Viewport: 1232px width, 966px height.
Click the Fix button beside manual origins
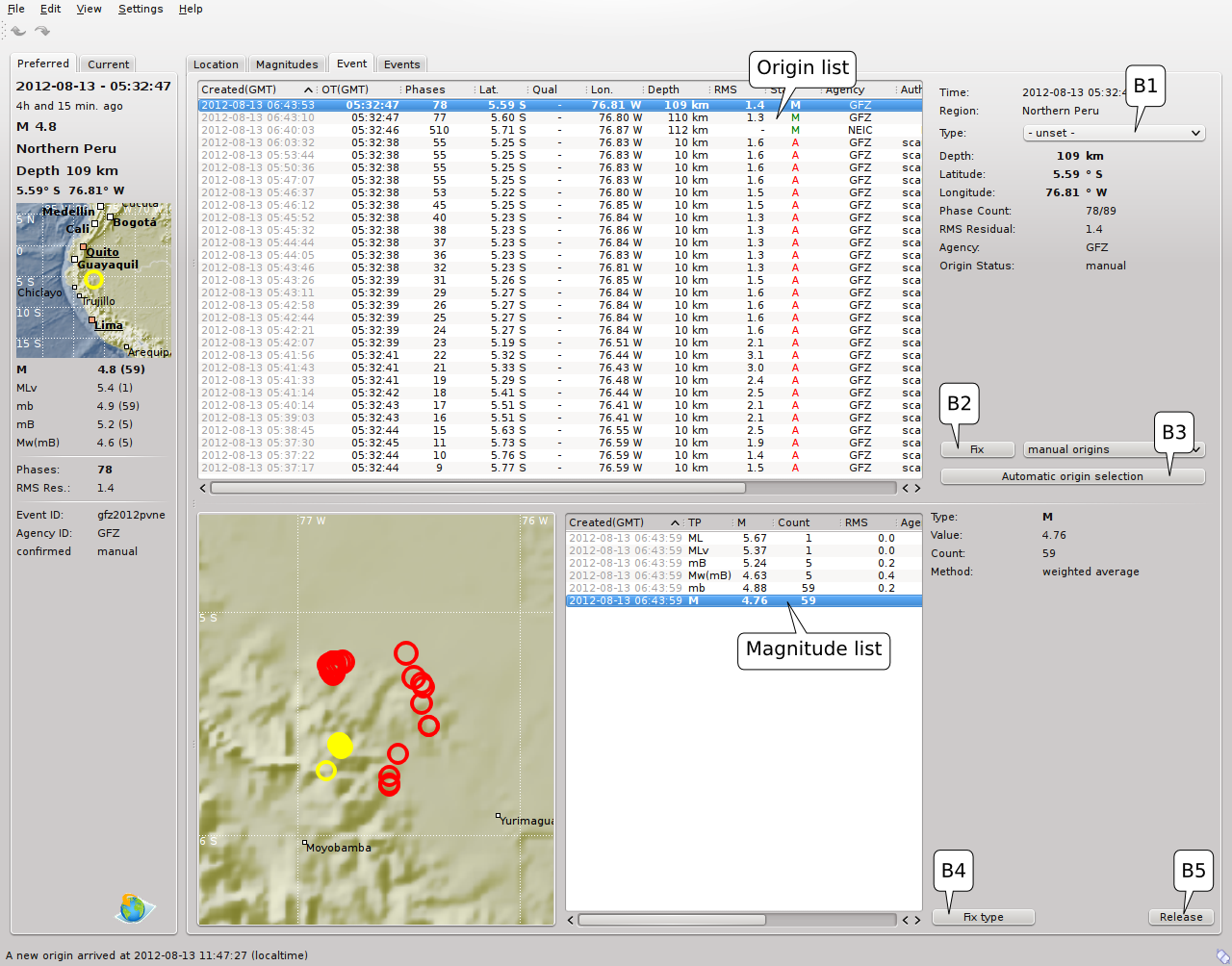coord(977,449)
